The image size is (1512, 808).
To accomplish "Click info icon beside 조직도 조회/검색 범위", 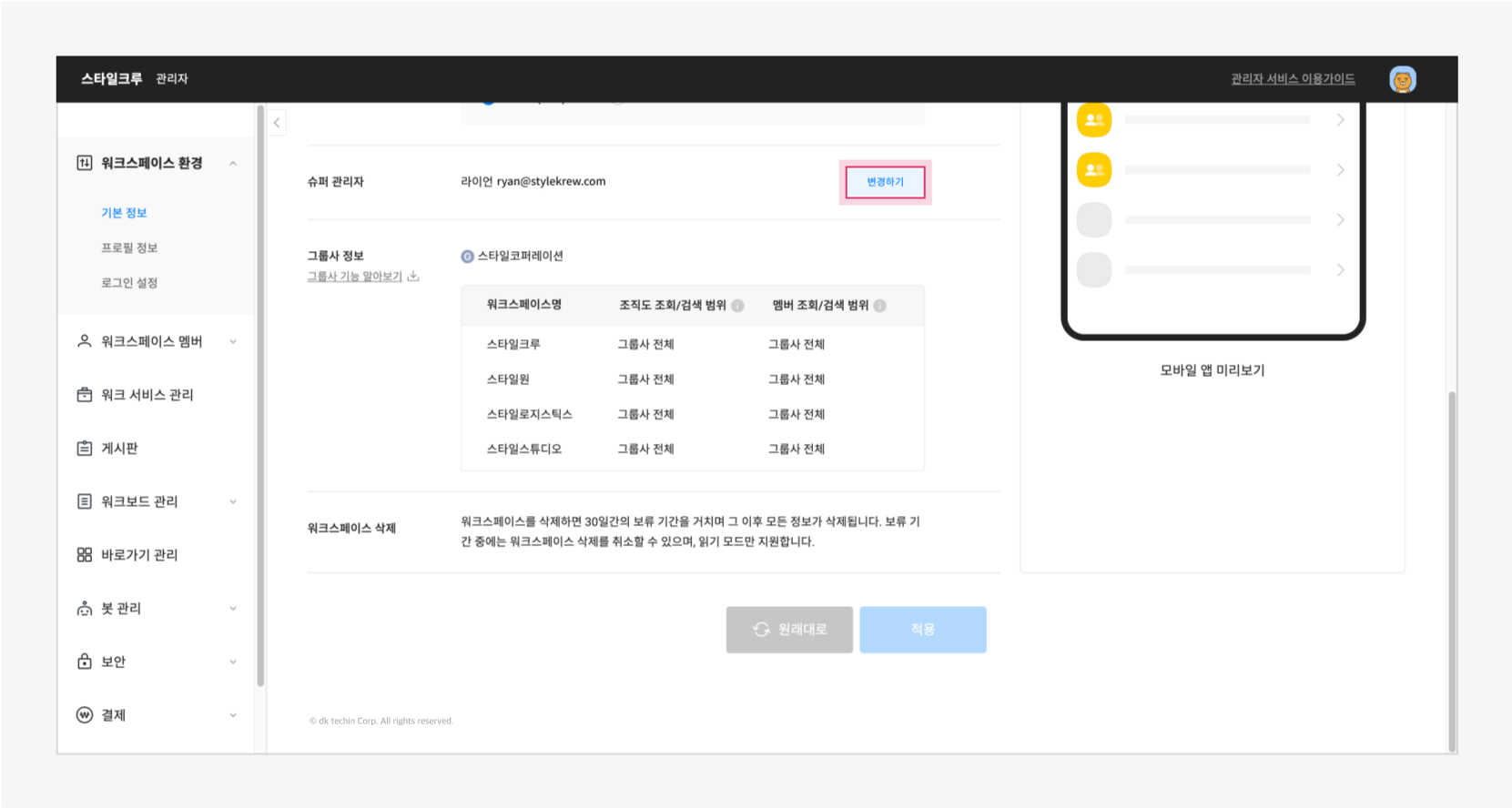I will (737, 306).
